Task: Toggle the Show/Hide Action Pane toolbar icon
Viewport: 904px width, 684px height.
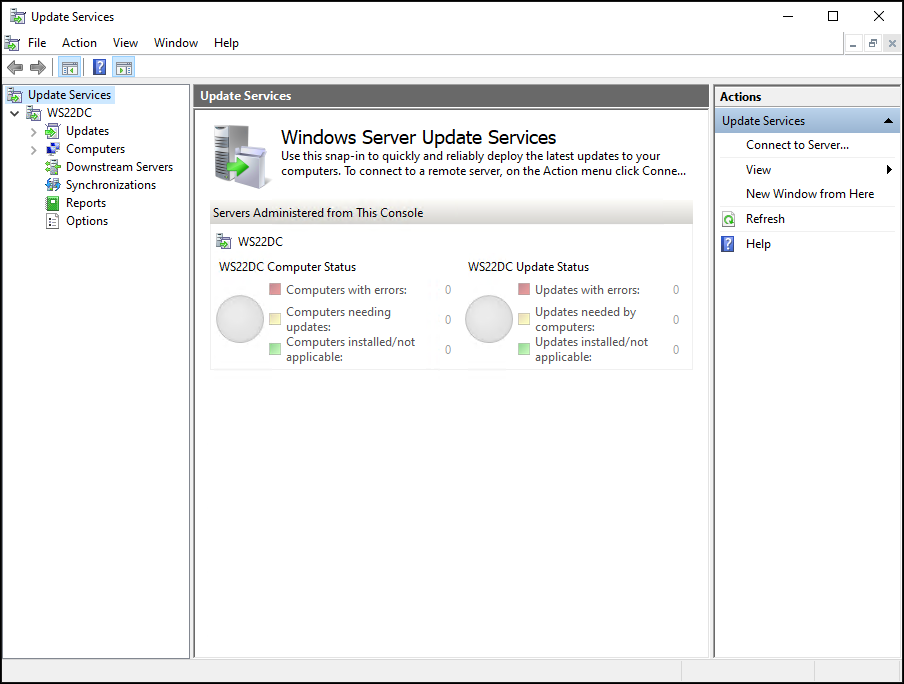Action: click(x=124, y=67)
